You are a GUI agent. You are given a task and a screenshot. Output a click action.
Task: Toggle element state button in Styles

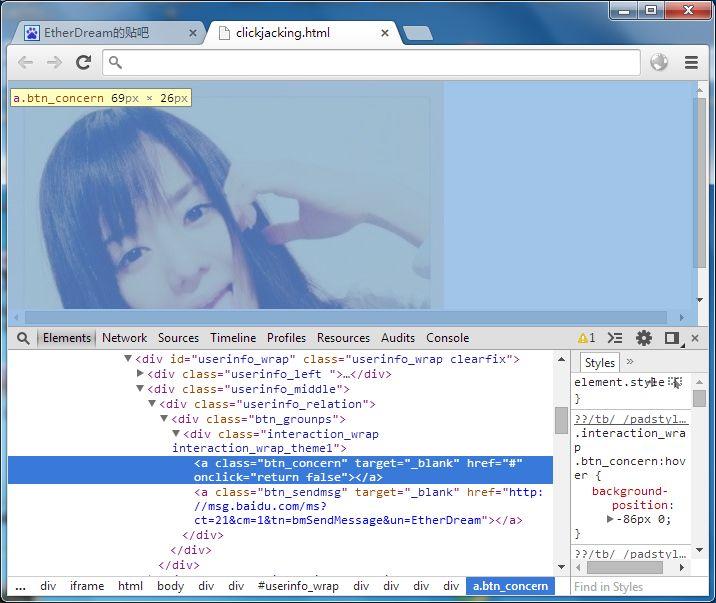tap(674, 382)
